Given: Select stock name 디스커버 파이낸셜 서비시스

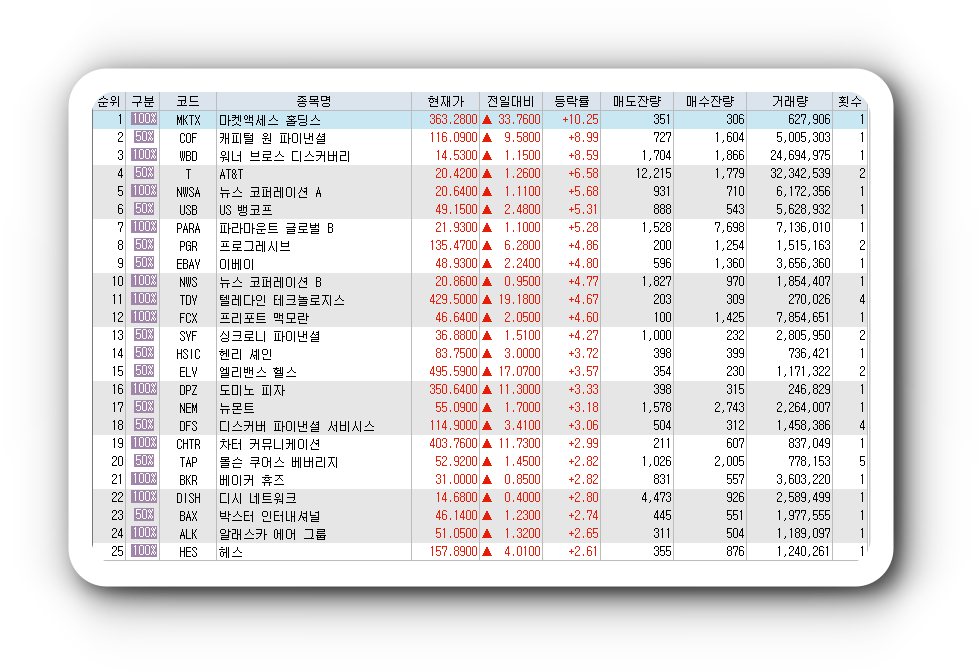Looking at the screenshot, I should click(297, 426).
